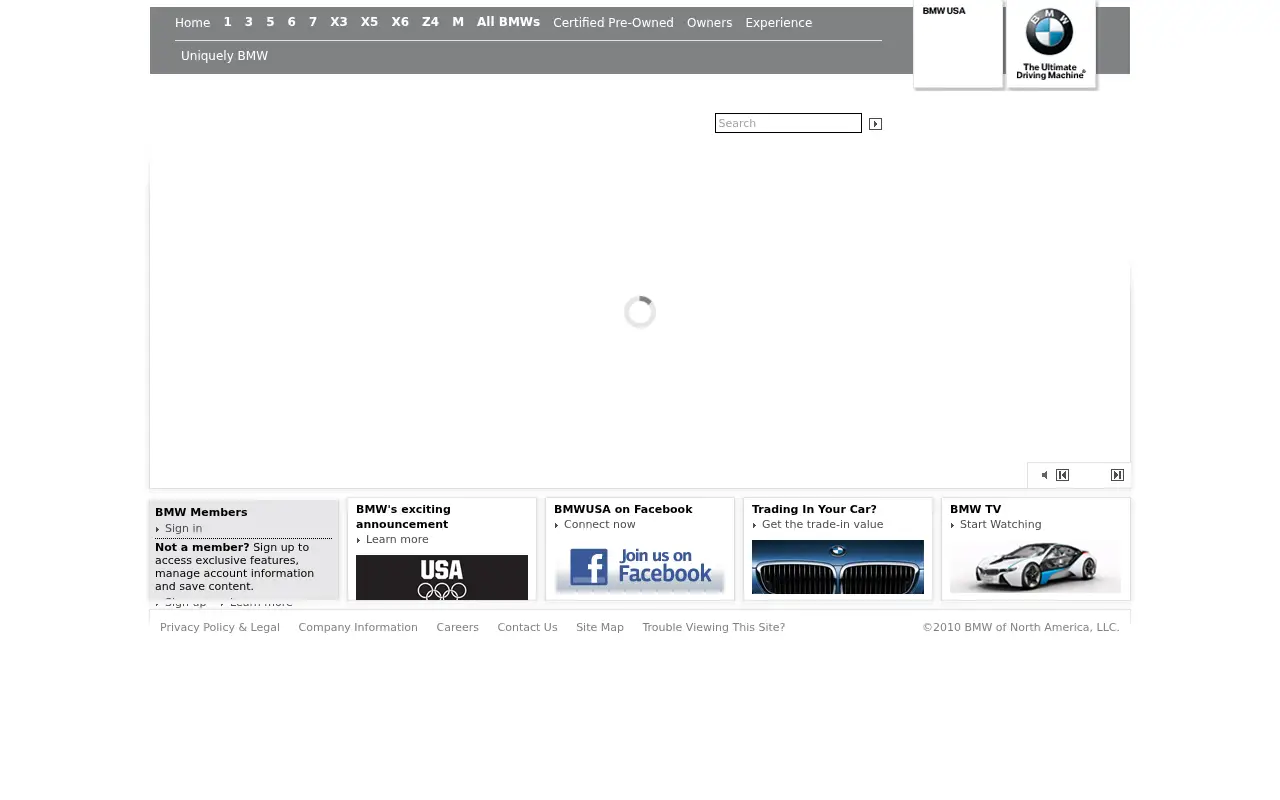Open the USA Olympic rings image
This screenshot has width=1280, height=800.
click(x=442, y=578)
